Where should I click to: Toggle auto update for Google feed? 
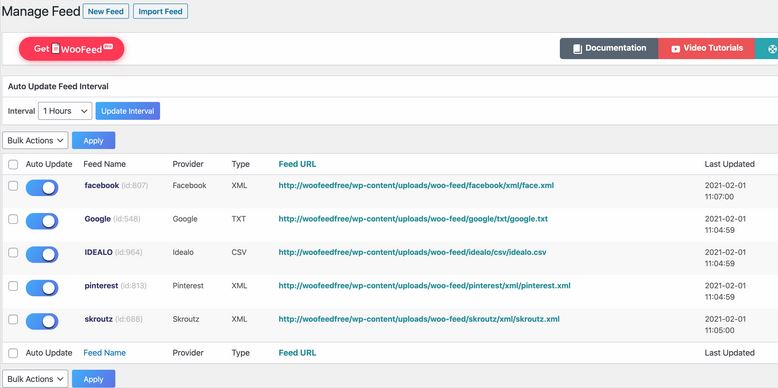42,221
